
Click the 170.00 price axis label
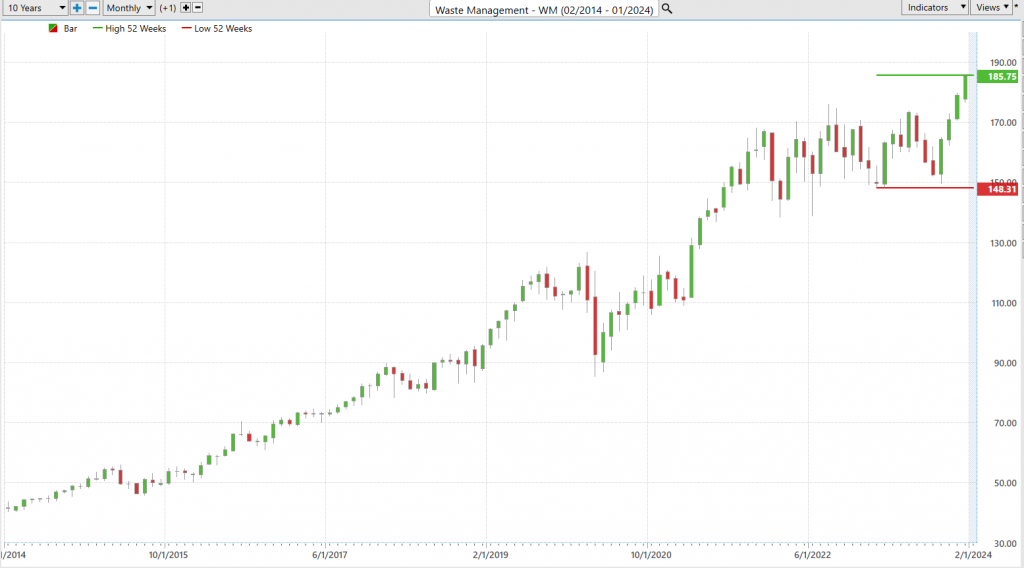(x=1003, y=123)
